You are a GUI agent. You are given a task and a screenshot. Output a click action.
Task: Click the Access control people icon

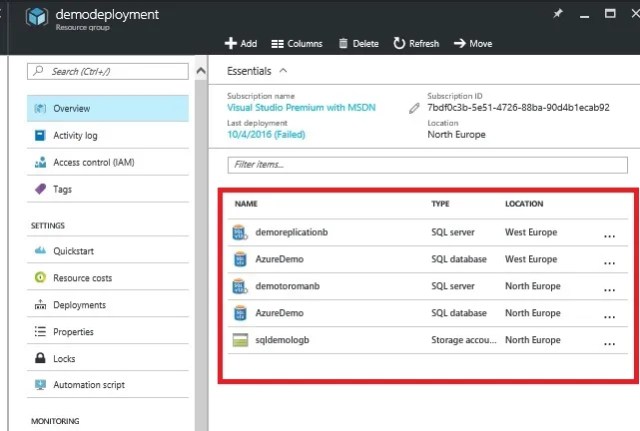click(x=40, y=162)
